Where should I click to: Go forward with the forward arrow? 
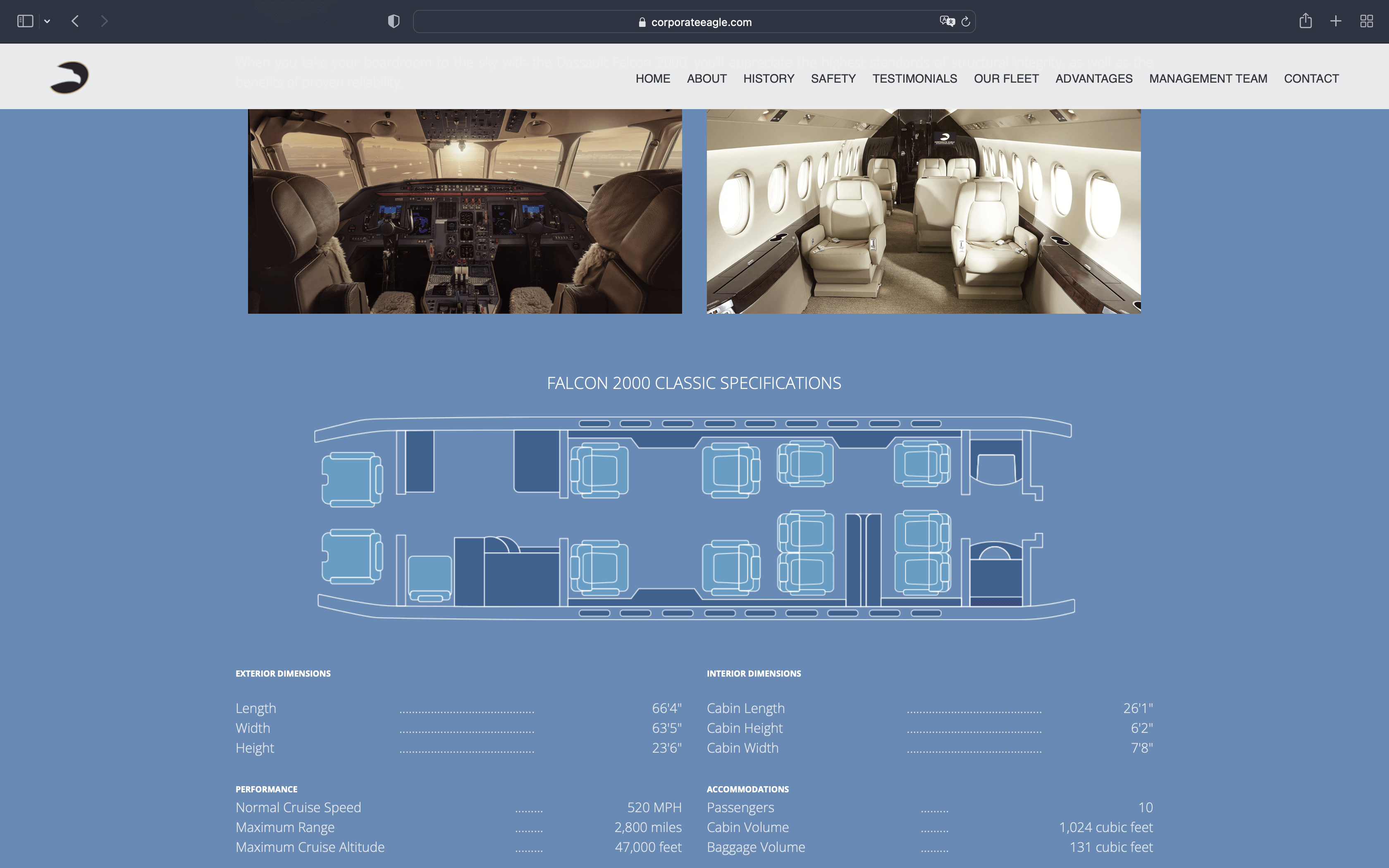(x=104, y=21)
